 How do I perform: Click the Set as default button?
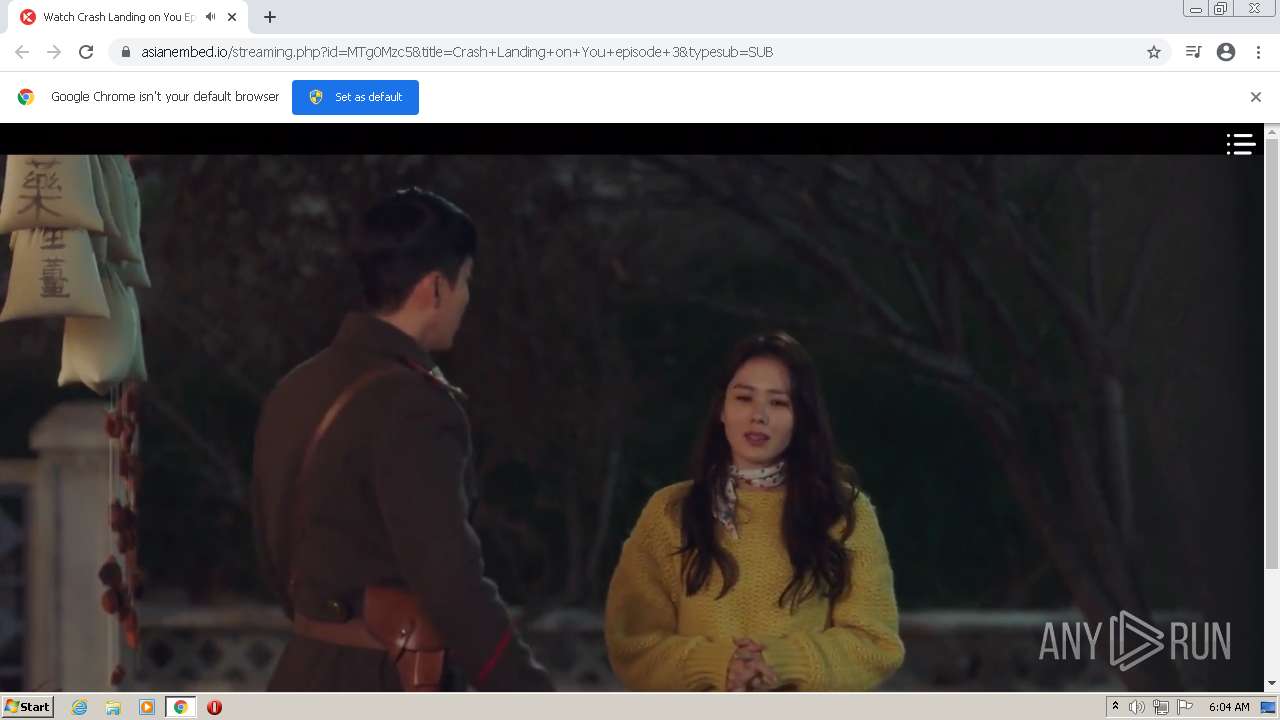[355, 97]
